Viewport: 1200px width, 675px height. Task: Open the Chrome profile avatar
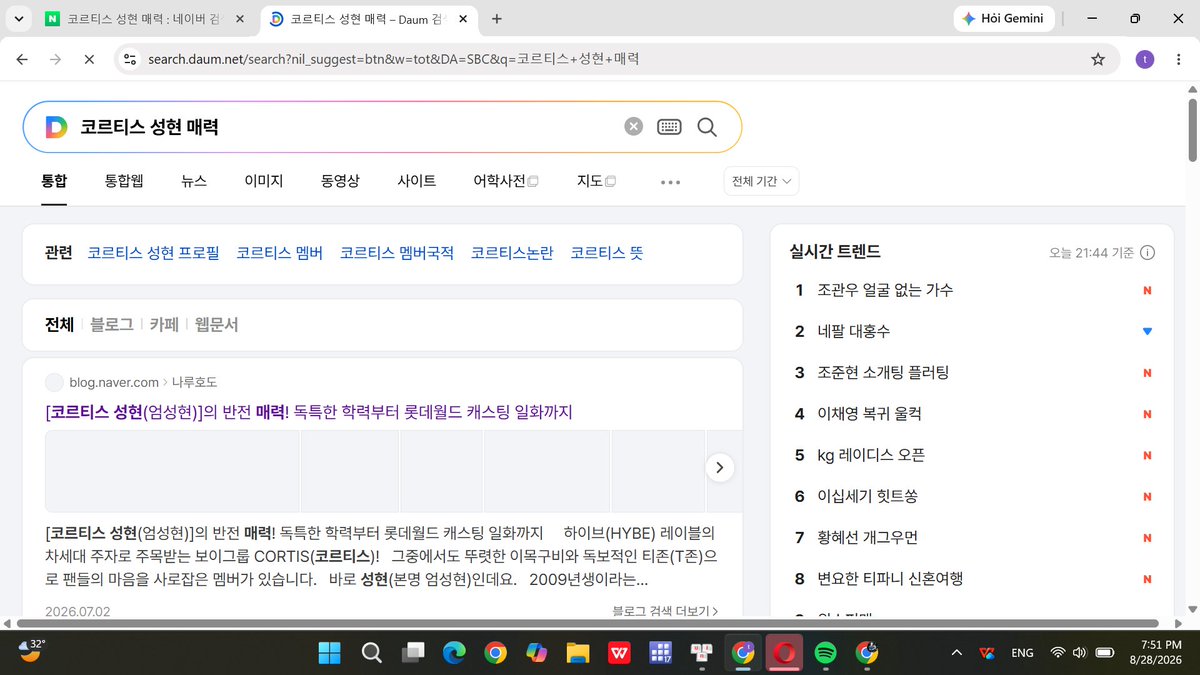1144,59
